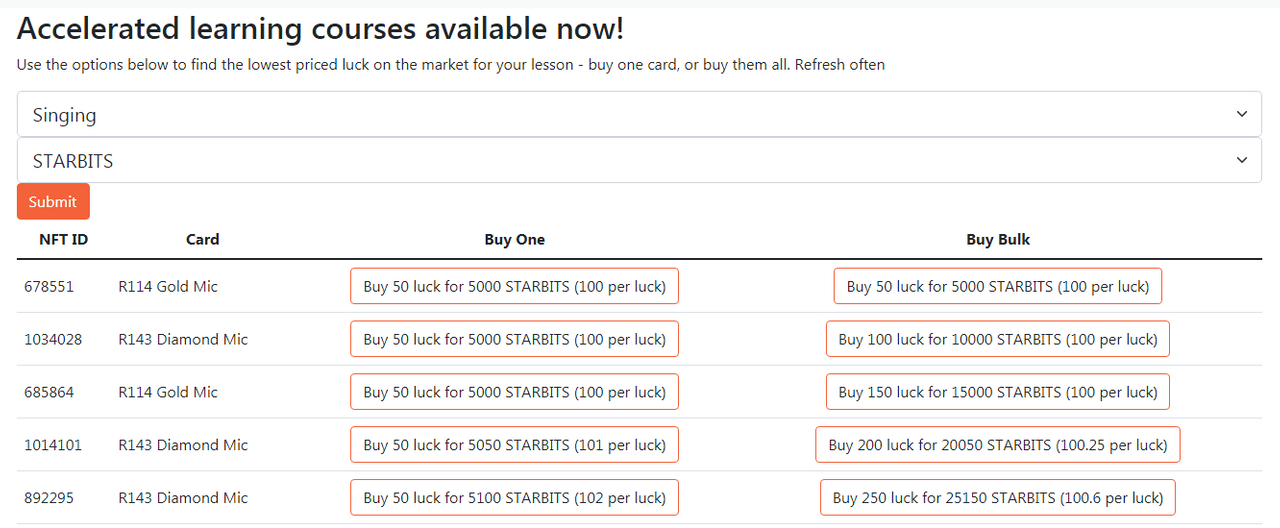The image size is (1280, 528).
Task: Buy 50 luck for 5100 STARBITS
Action: (514, 497)
